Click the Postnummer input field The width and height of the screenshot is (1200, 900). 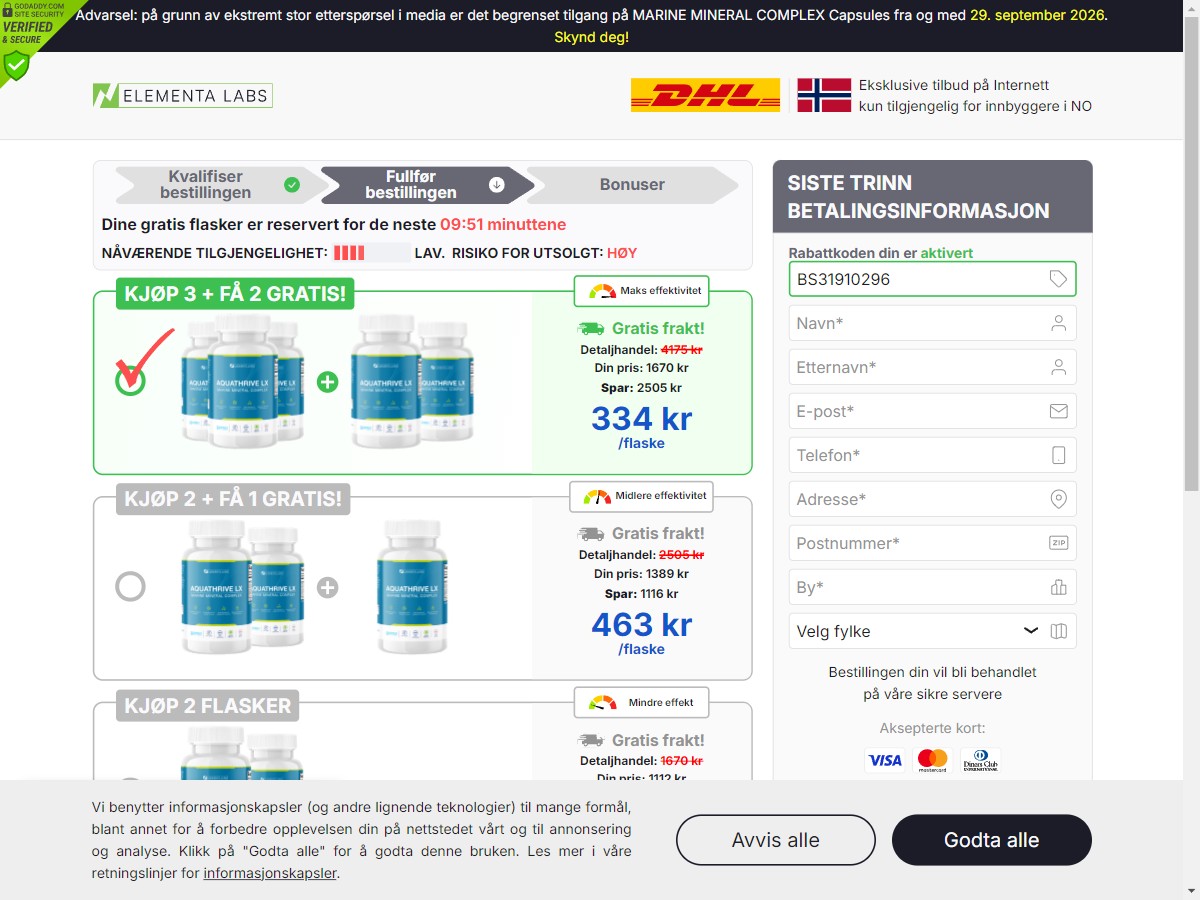point(932,543)
